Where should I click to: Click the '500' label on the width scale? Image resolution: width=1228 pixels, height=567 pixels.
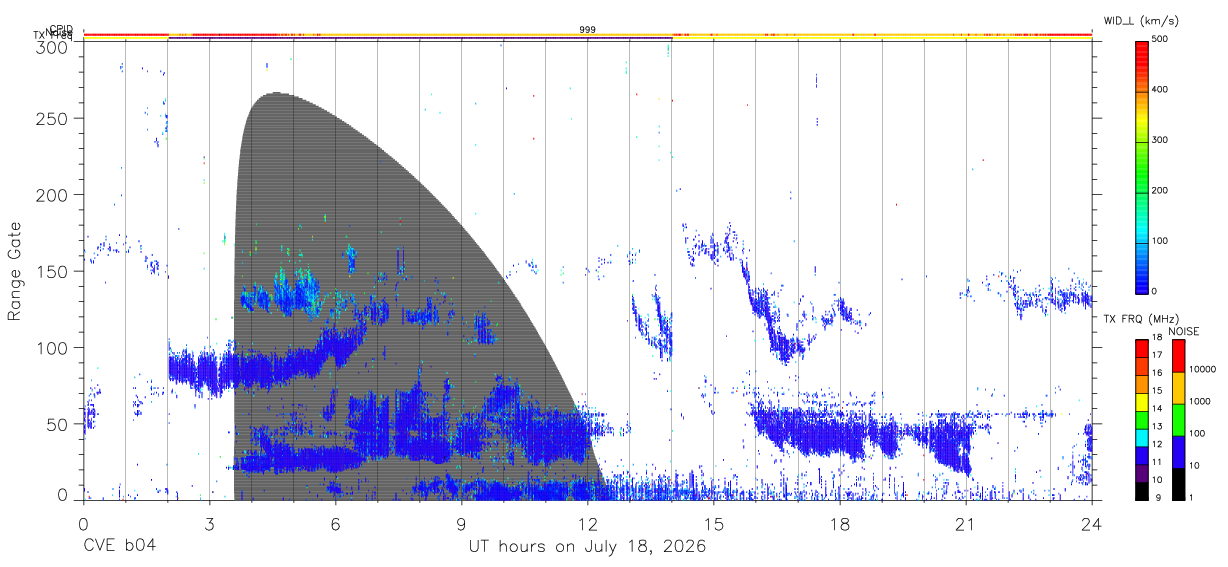[x=1160, y=40]
